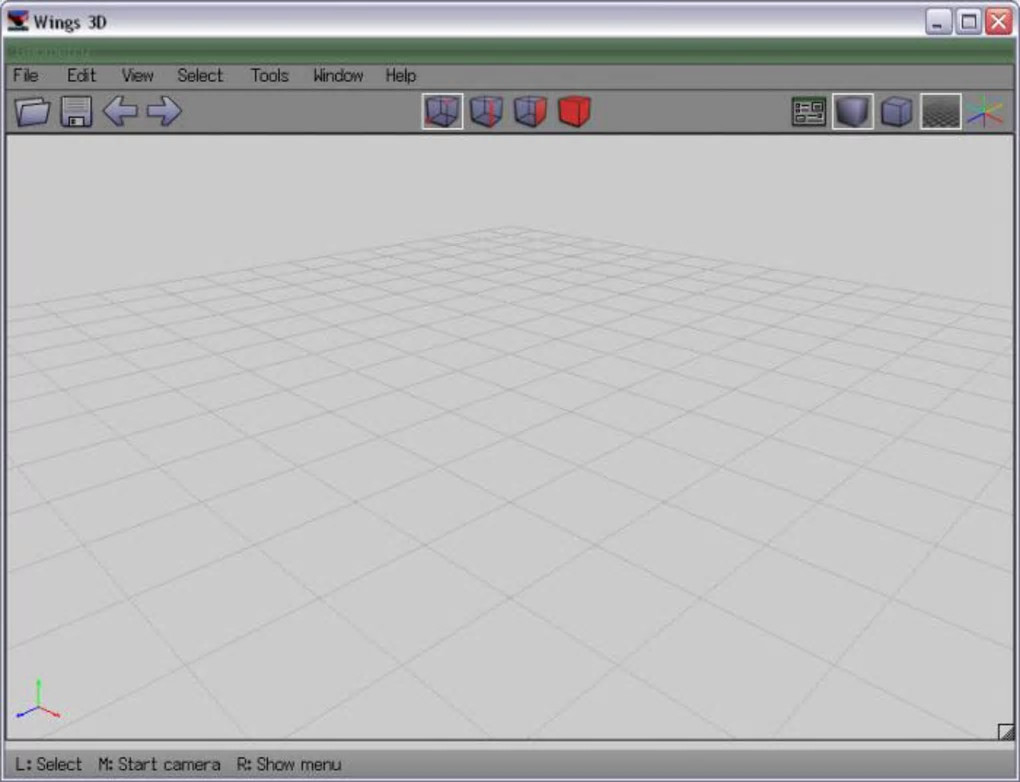This screenshot has height=782, width=1020.
Task: Open the Window menu
Action: click(x=338, y=75)
